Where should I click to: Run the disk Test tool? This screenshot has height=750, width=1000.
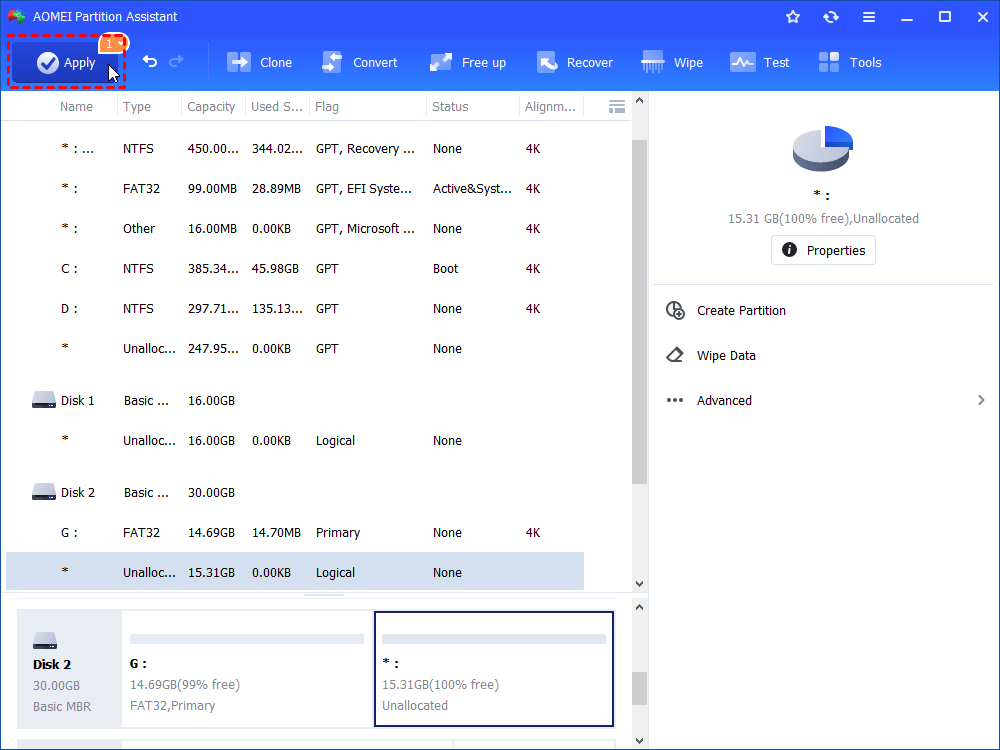[x=760, y=62]
